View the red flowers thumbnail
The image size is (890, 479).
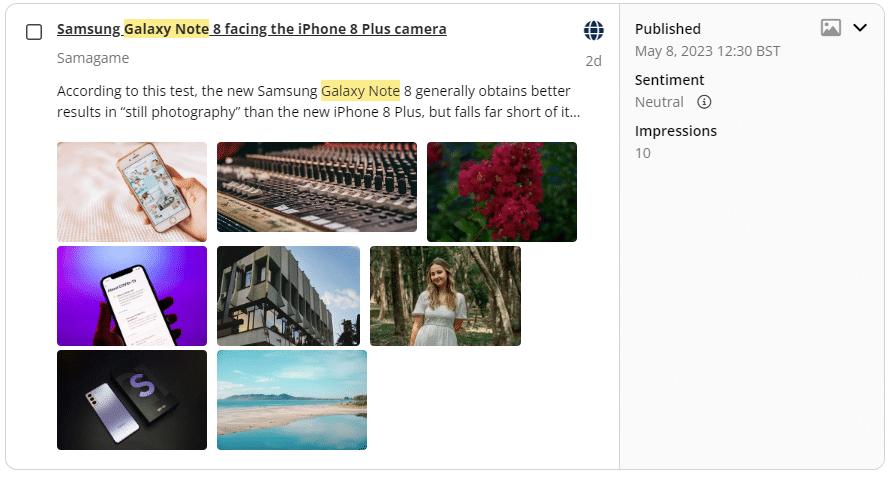point(502,192)
